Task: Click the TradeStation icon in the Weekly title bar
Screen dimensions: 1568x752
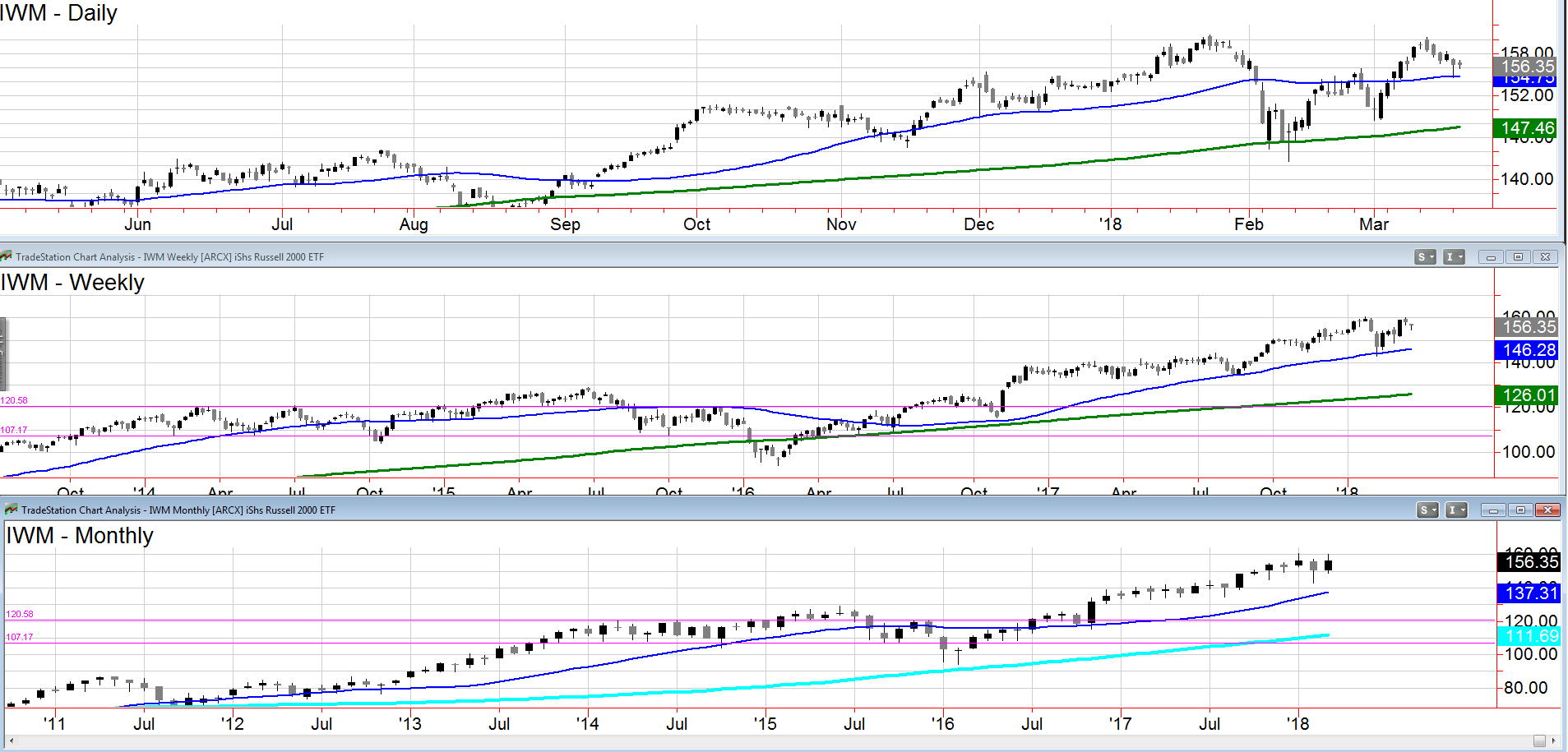Action: (7, 256)
